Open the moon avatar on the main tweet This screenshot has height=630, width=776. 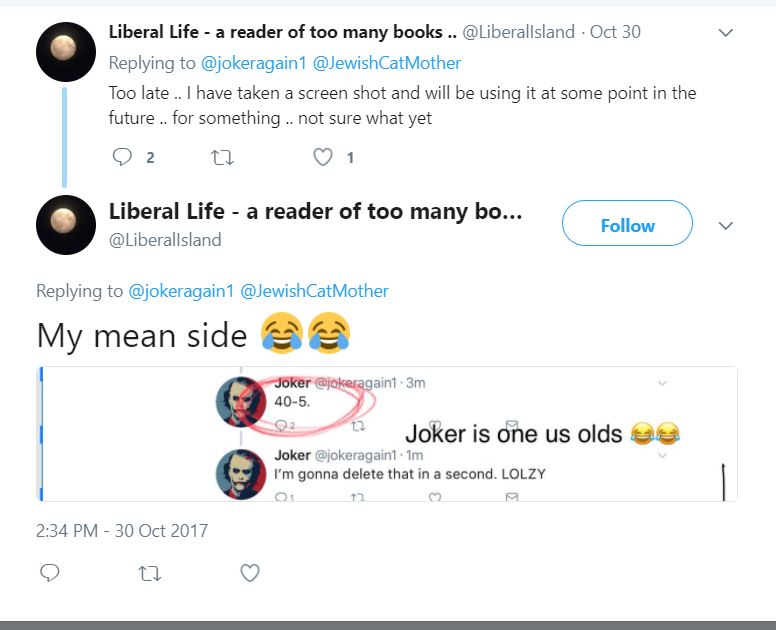point(66,225)
